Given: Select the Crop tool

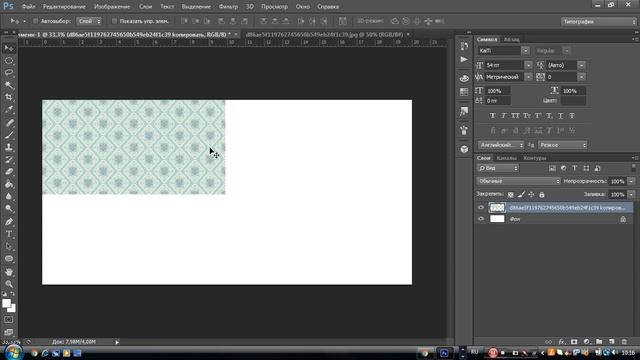Looking at the screenshot, I should coord(9,98).
